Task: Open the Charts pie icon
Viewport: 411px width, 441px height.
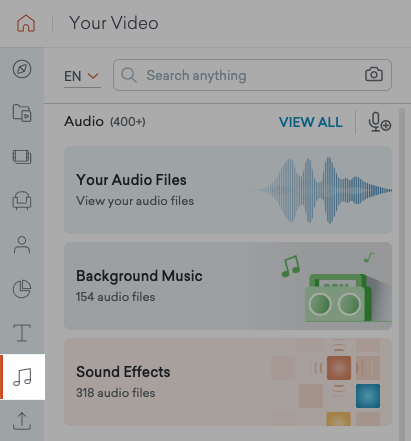Action: [x=22, y=289]
